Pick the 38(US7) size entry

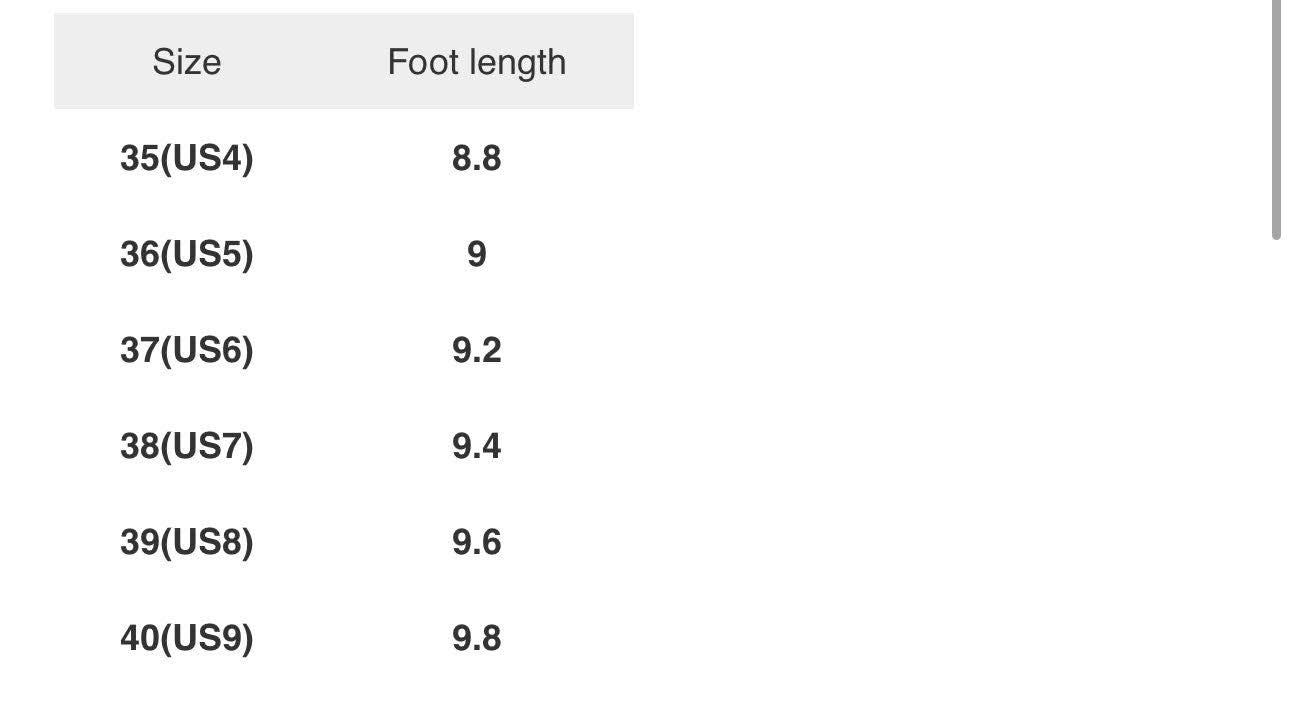186,446
